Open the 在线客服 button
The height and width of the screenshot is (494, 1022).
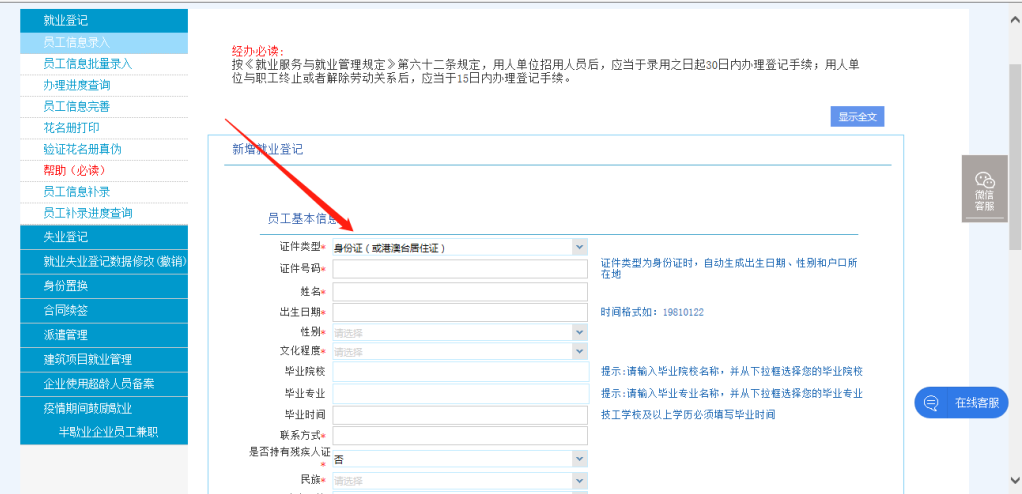click(x=961, y=403)
